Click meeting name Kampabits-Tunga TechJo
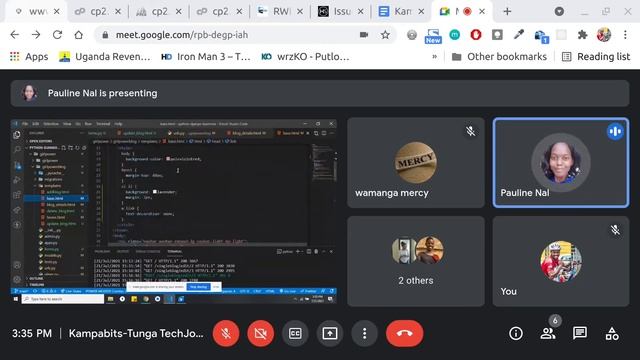The height and width of the screenshot is (360, 640). pyautogui.click(x=136, y=333)
